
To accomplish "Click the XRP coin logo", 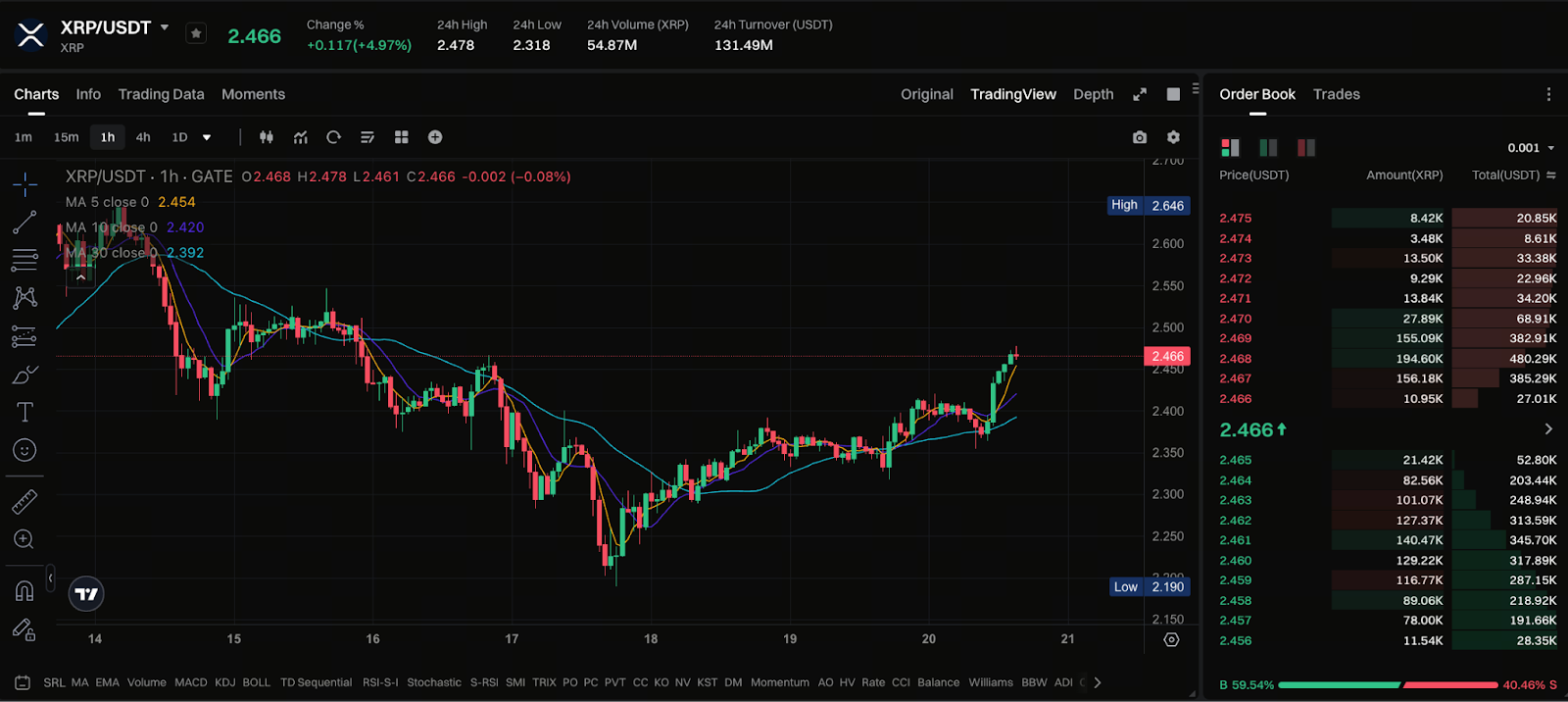I will (x=31, y=35).
